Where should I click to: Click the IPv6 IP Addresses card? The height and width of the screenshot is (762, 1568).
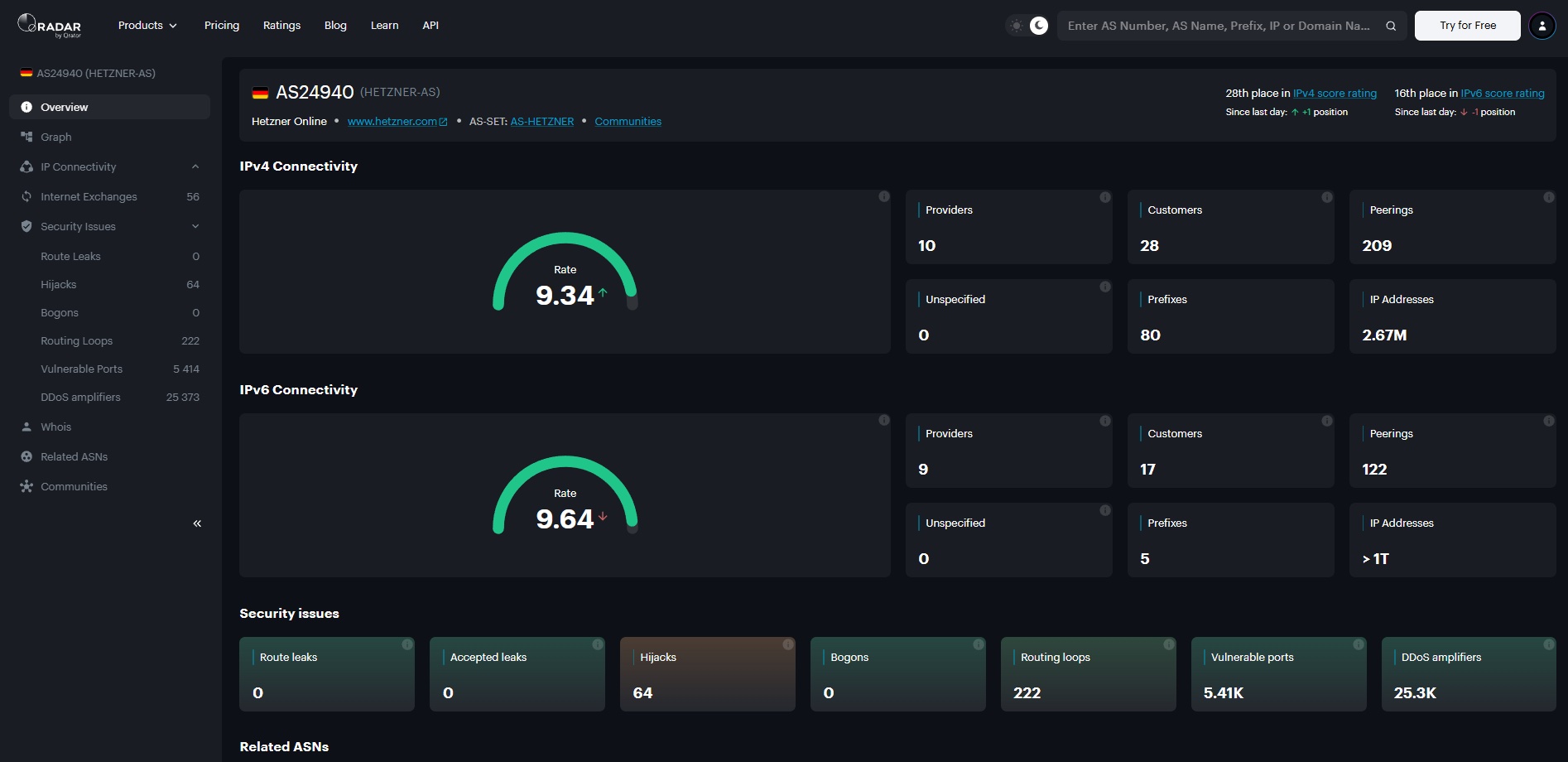[x=1452, y=540]
